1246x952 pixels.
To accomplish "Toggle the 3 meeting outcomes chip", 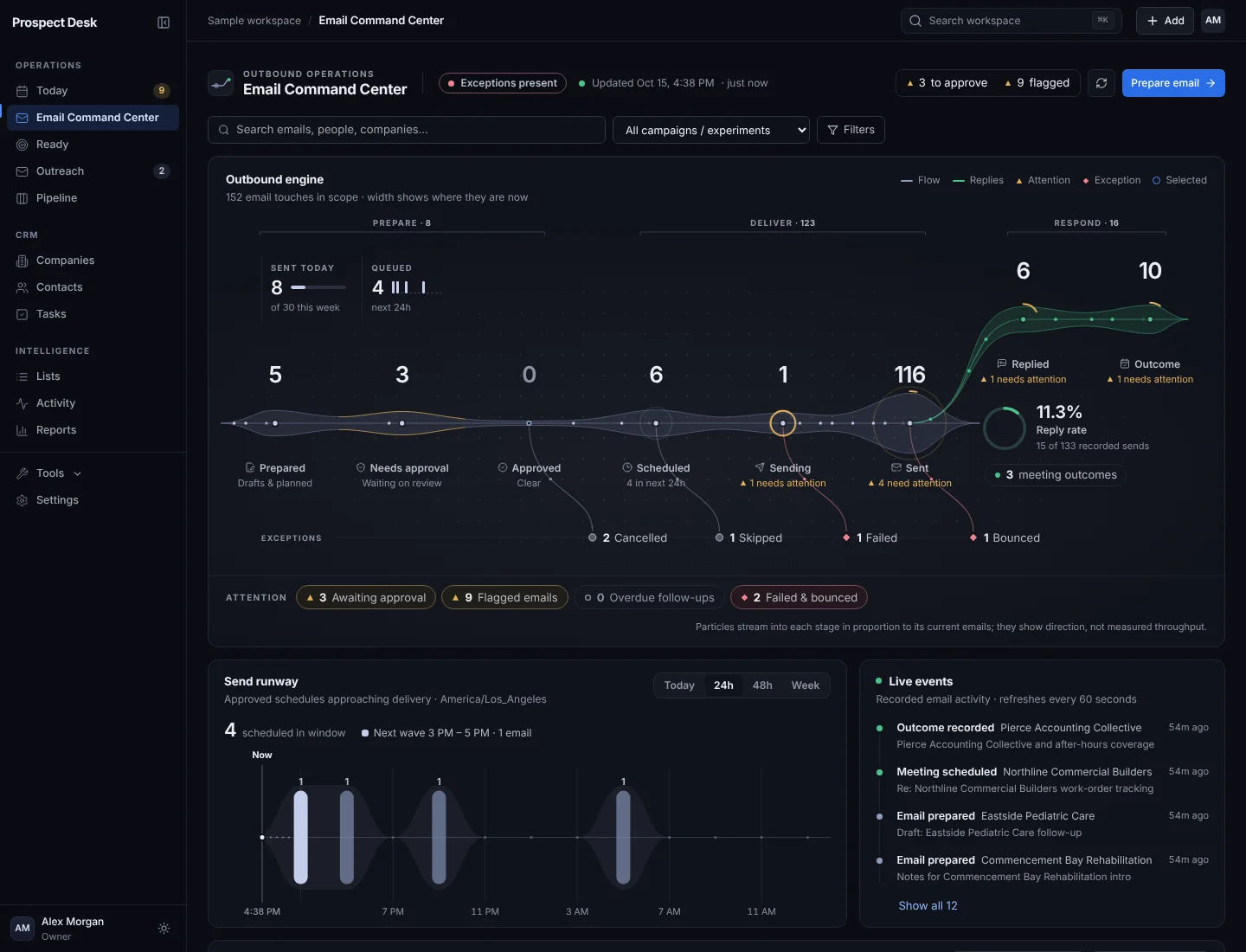I will pos(1056,475).
